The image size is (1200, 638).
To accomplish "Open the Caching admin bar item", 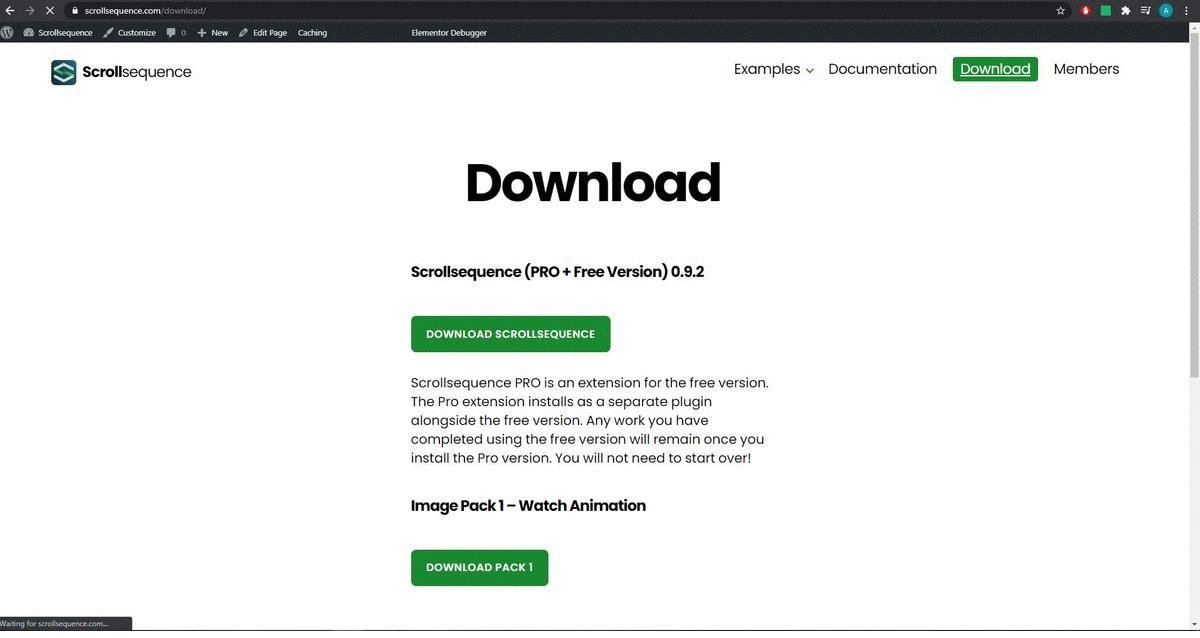I will tap(312, 32).
